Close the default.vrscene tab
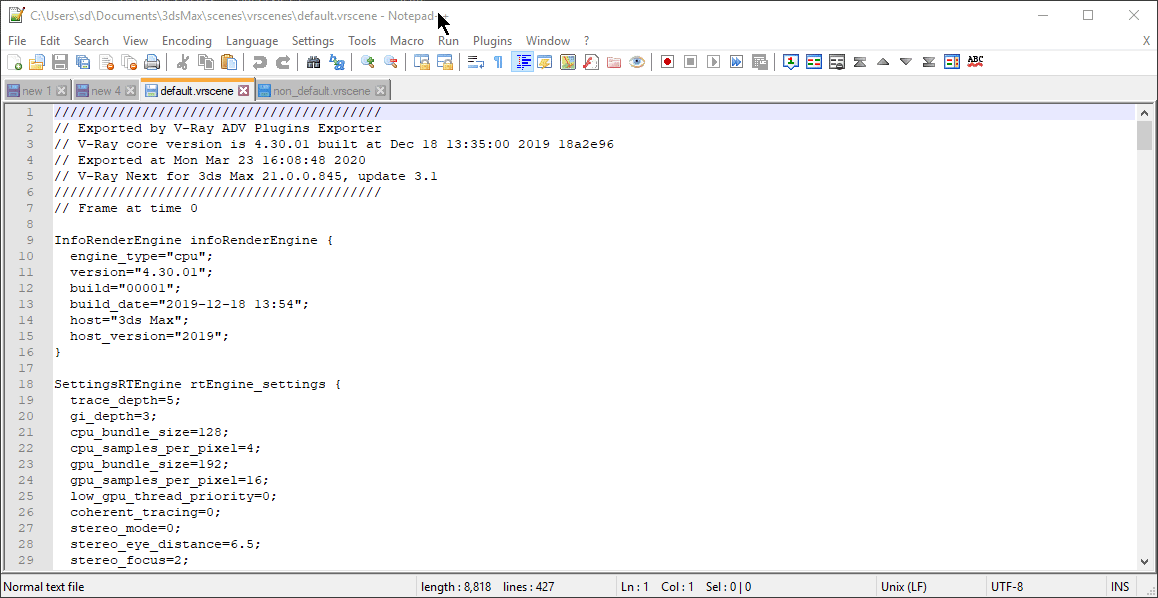1158x598 pixels. (x=243, y=91)
